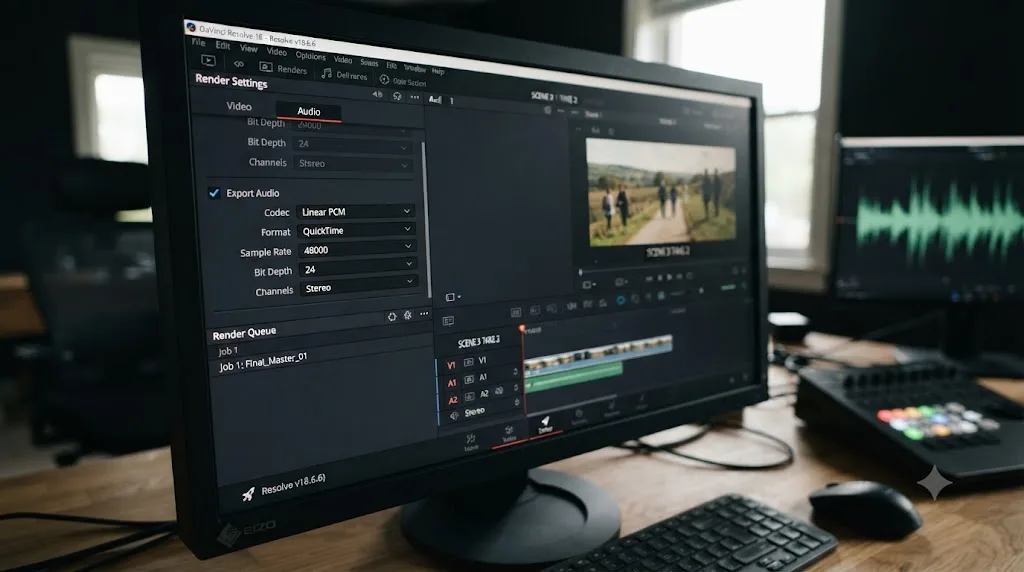Open the File menu
The image size is (1024, 572).
[199, 42]
